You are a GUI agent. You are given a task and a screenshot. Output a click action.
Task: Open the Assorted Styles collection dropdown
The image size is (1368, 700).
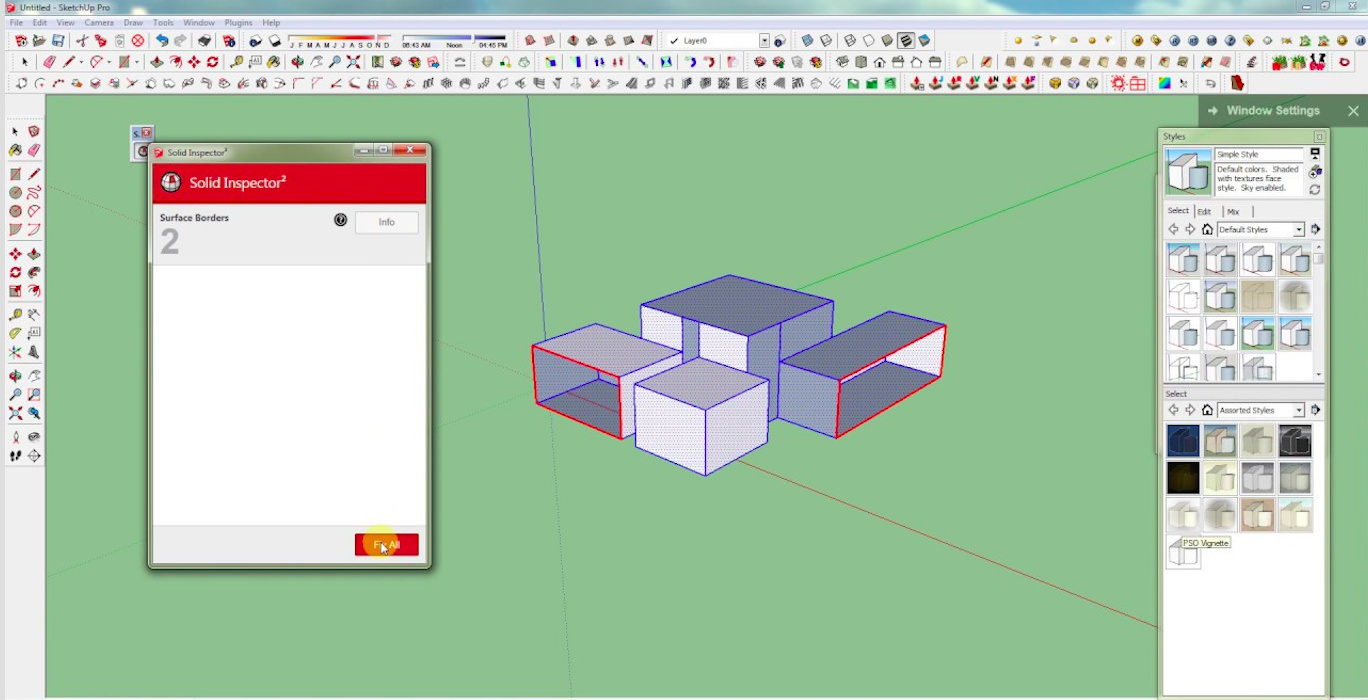click(1299, 410)
